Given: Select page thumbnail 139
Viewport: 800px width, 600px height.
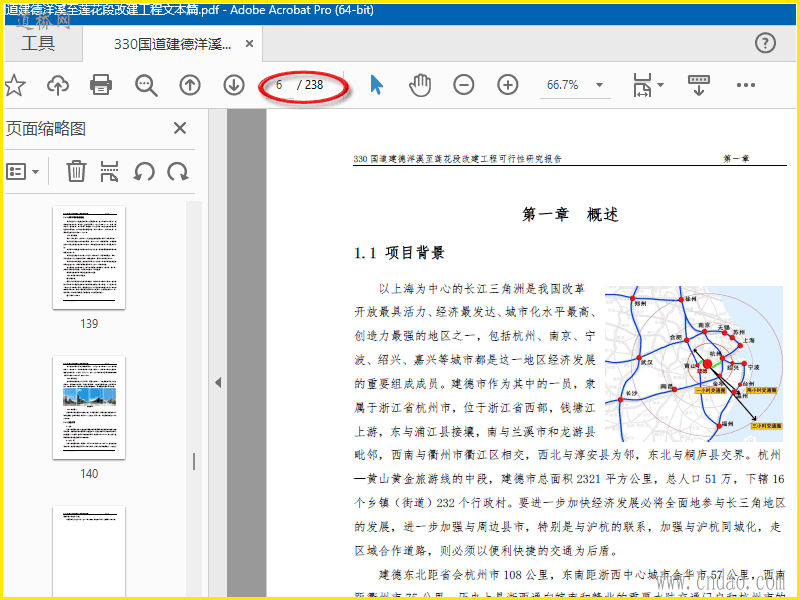Looking at the screenshot, I should point(89,258).
